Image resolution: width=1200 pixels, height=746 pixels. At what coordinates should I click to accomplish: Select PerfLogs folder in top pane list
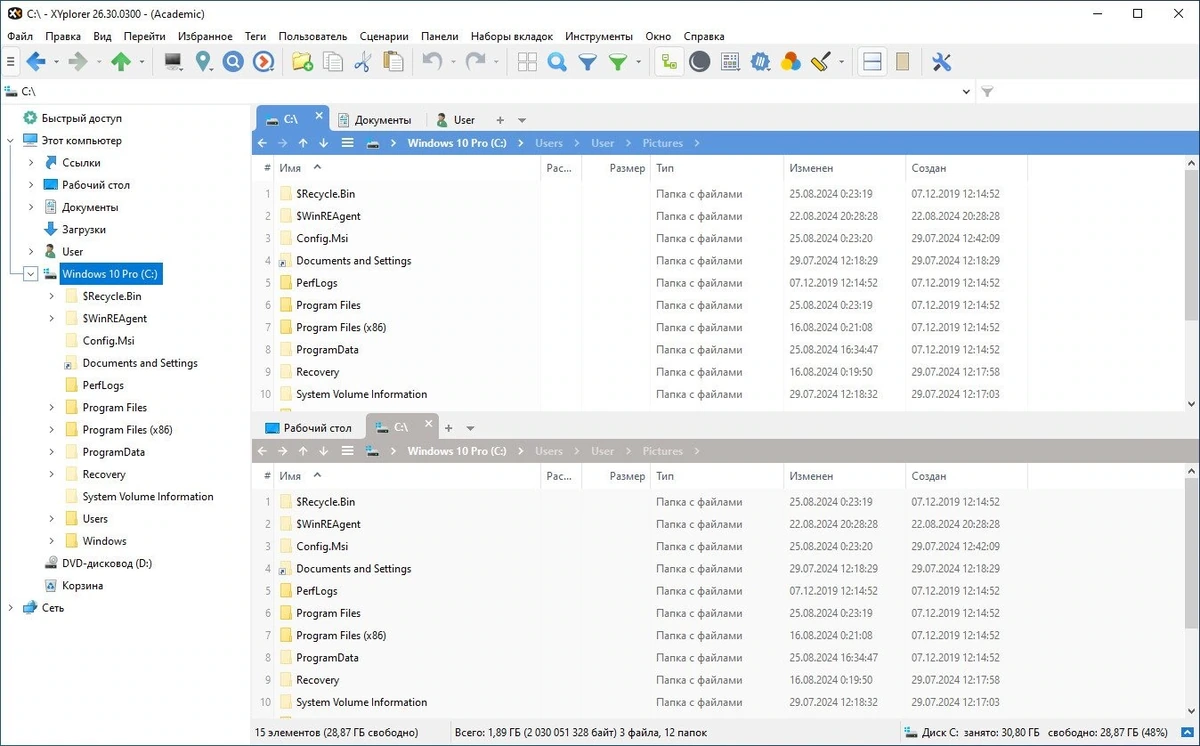click(316, 283)
